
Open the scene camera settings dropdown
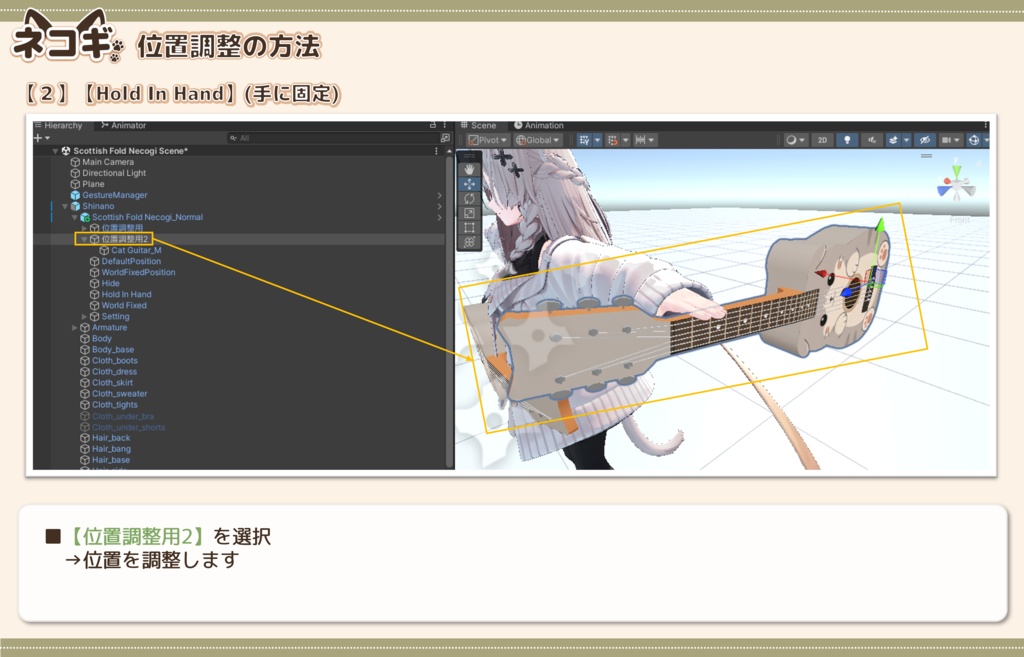tap(950, 140)
